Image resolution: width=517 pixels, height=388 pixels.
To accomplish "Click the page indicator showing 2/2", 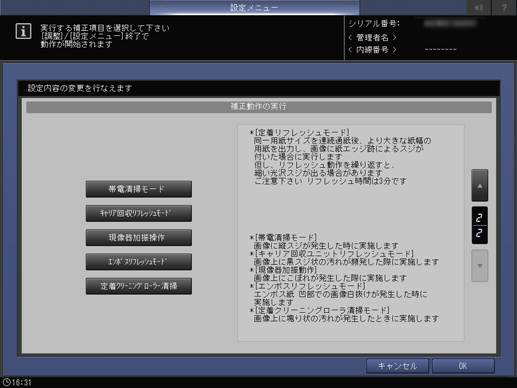I will pos(480,225).
